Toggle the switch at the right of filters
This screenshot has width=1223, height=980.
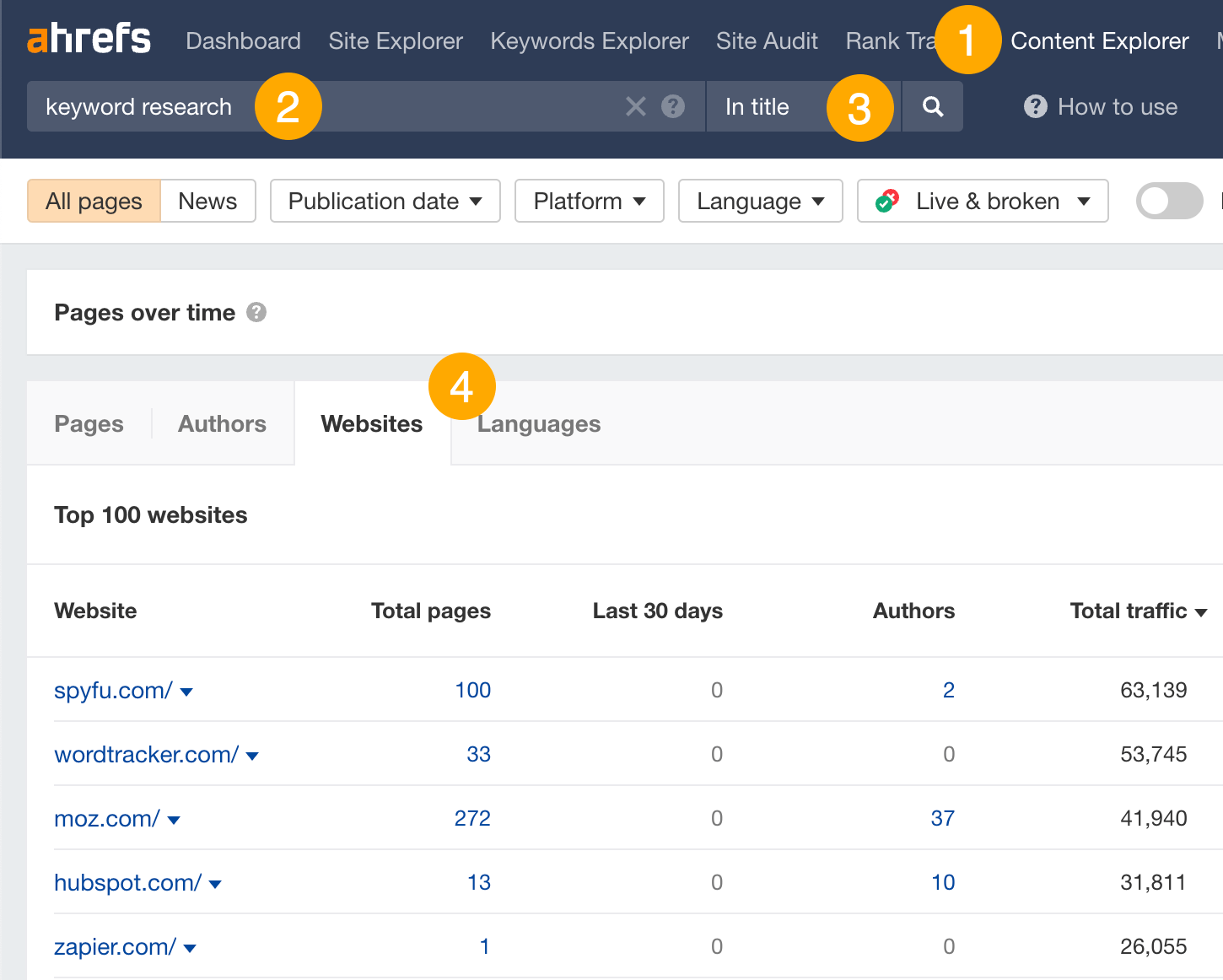1169,201
